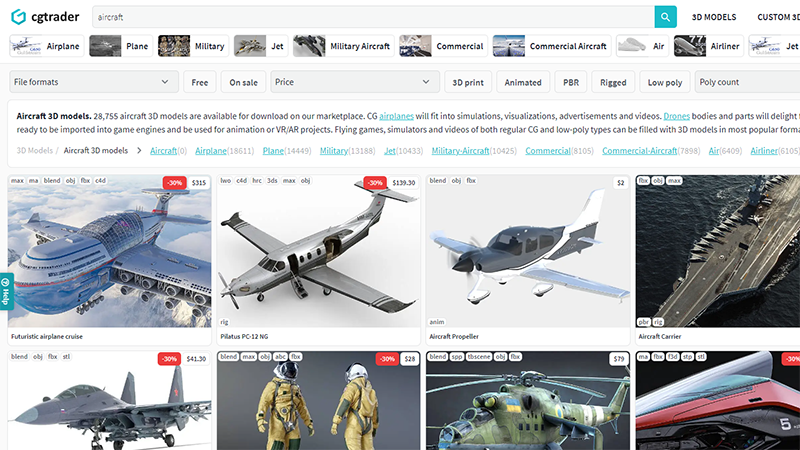Click the 'Pilatus PC-12 NG' title
Screen dimensions: 800x450
244,336
